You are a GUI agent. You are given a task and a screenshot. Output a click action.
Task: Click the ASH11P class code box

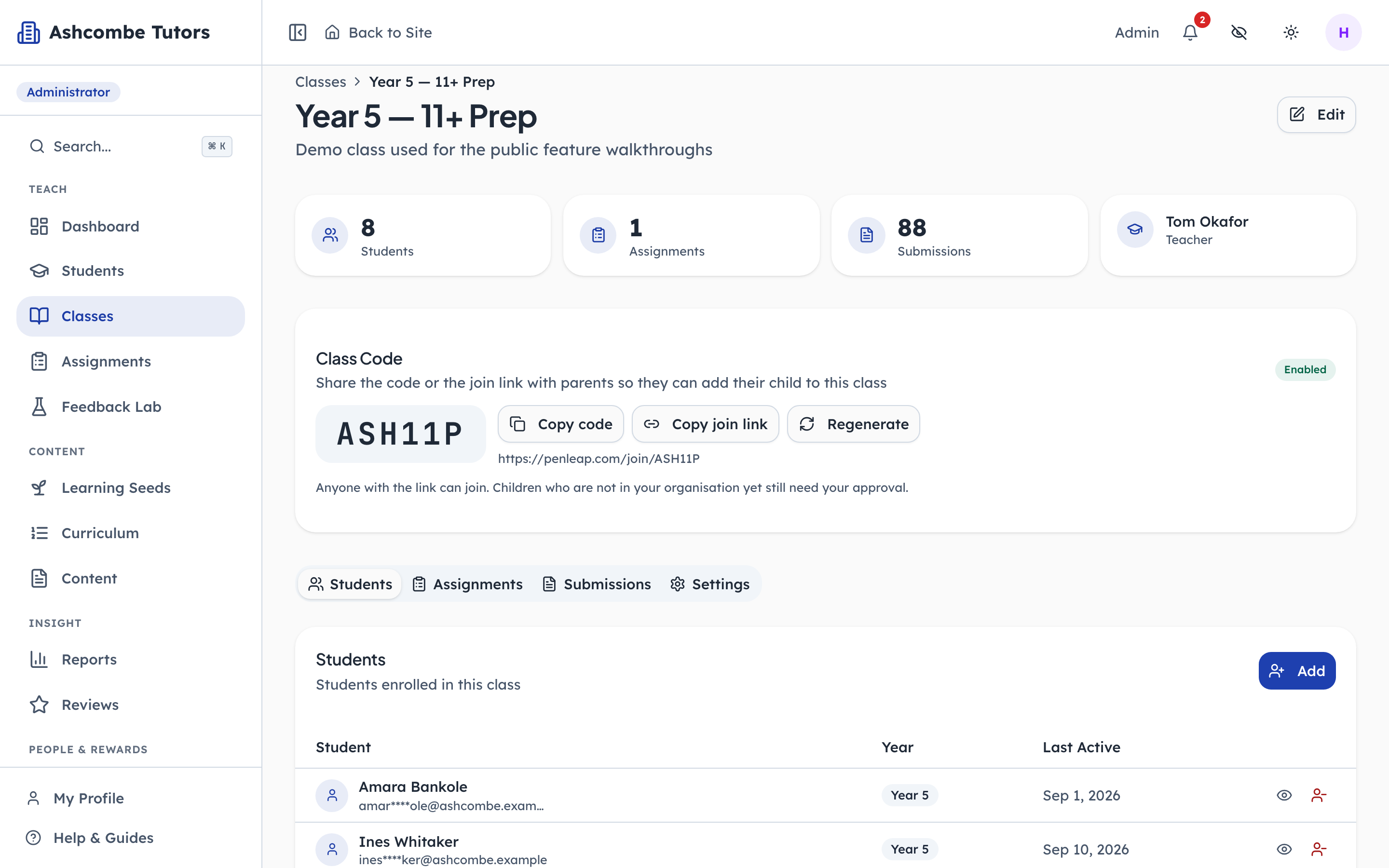401,434
